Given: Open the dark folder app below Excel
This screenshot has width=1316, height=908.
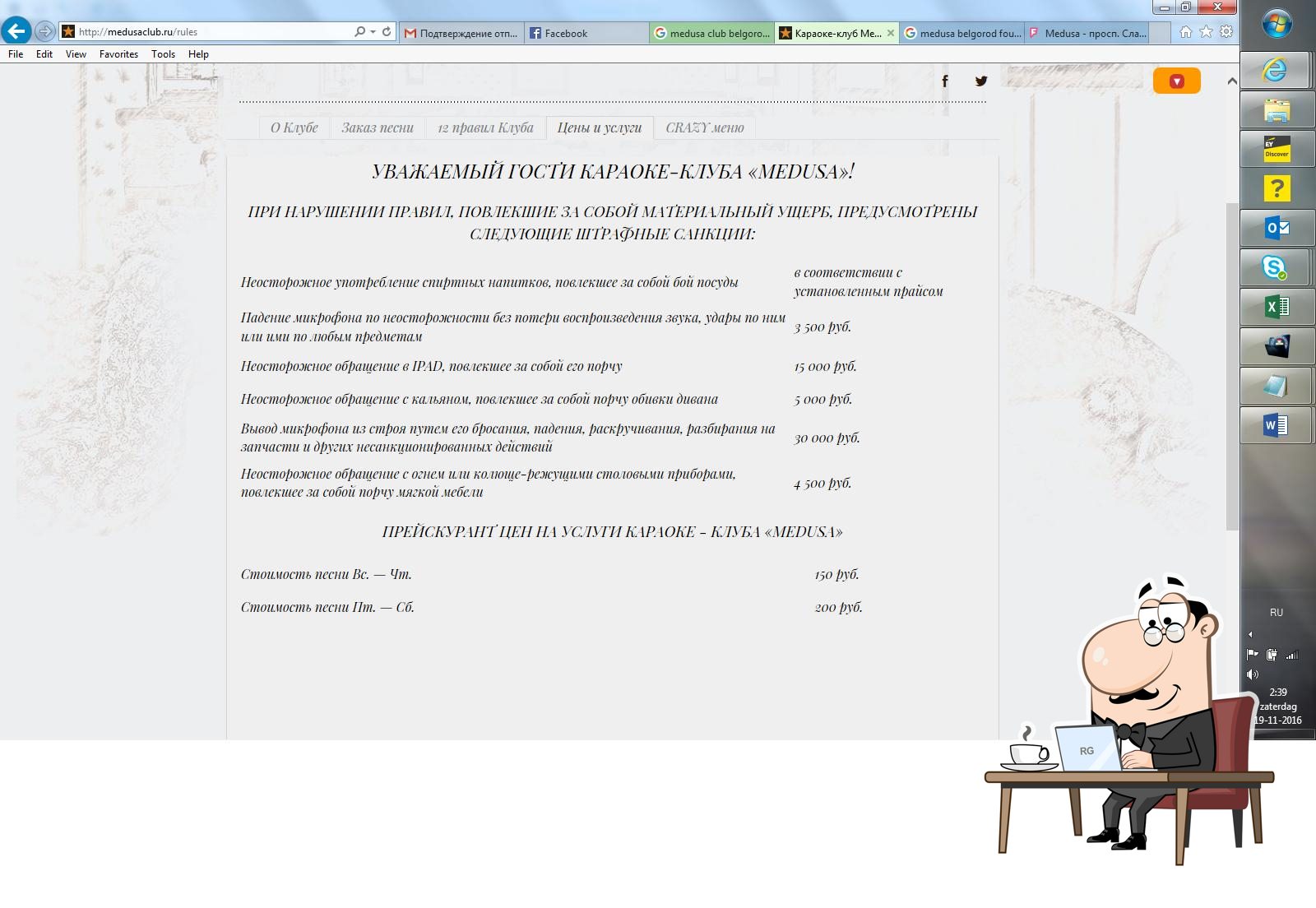Looking at the screenshot, I should (1276, 346).
